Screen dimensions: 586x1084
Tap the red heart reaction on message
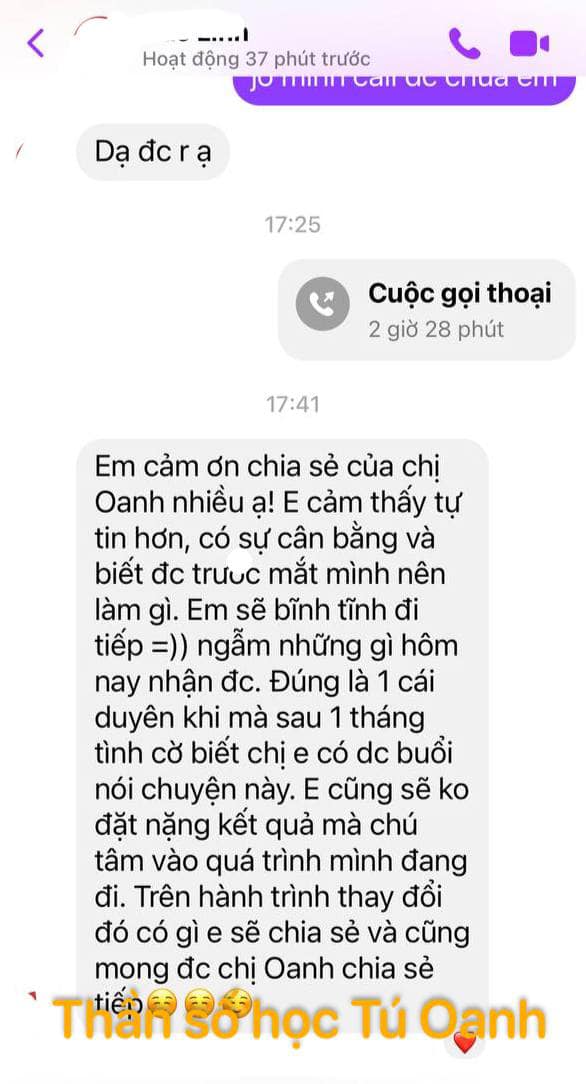click(465, 1043)
